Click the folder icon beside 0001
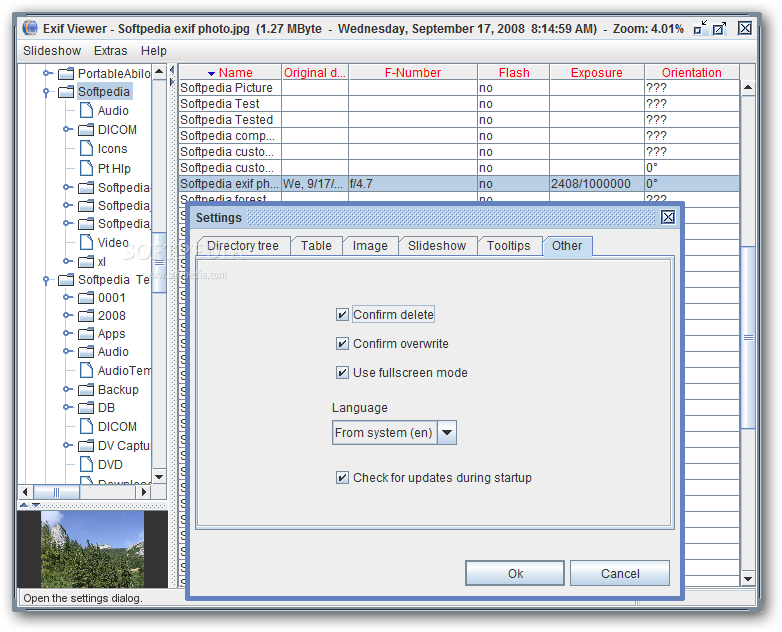The image size is (782, 632). pos(86,298)
